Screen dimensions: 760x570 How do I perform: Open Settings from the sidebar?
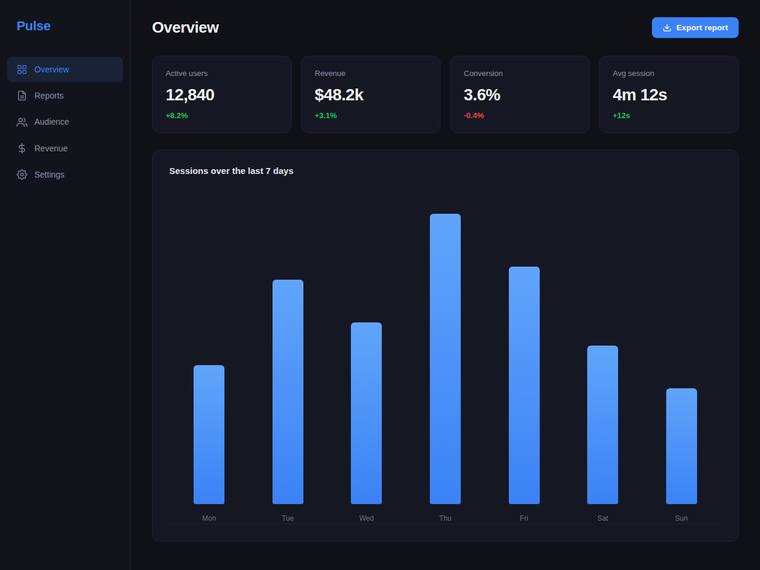(x=65, y=174)
